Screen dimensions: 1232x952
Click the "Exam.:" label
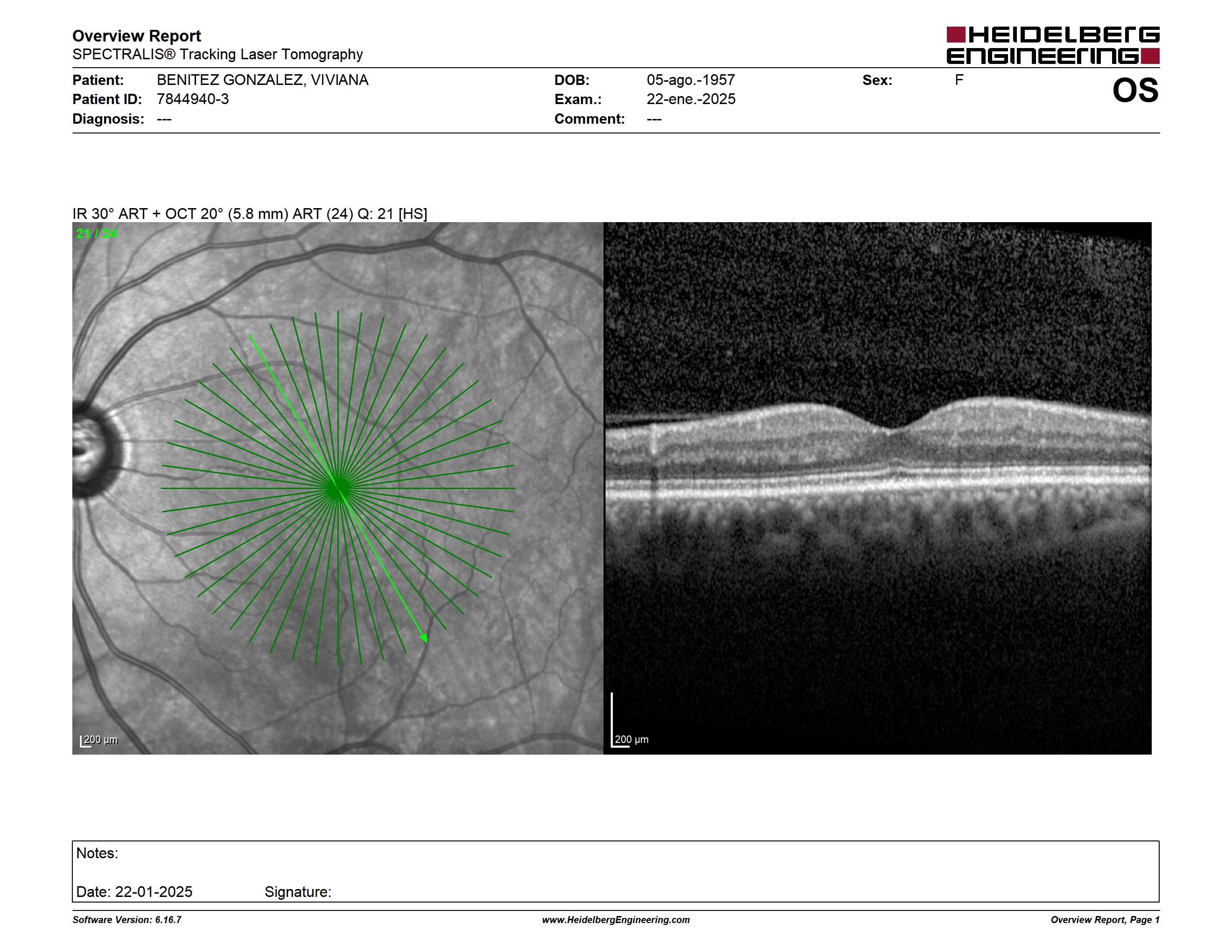pyautogui.click(x=578, y=99)
